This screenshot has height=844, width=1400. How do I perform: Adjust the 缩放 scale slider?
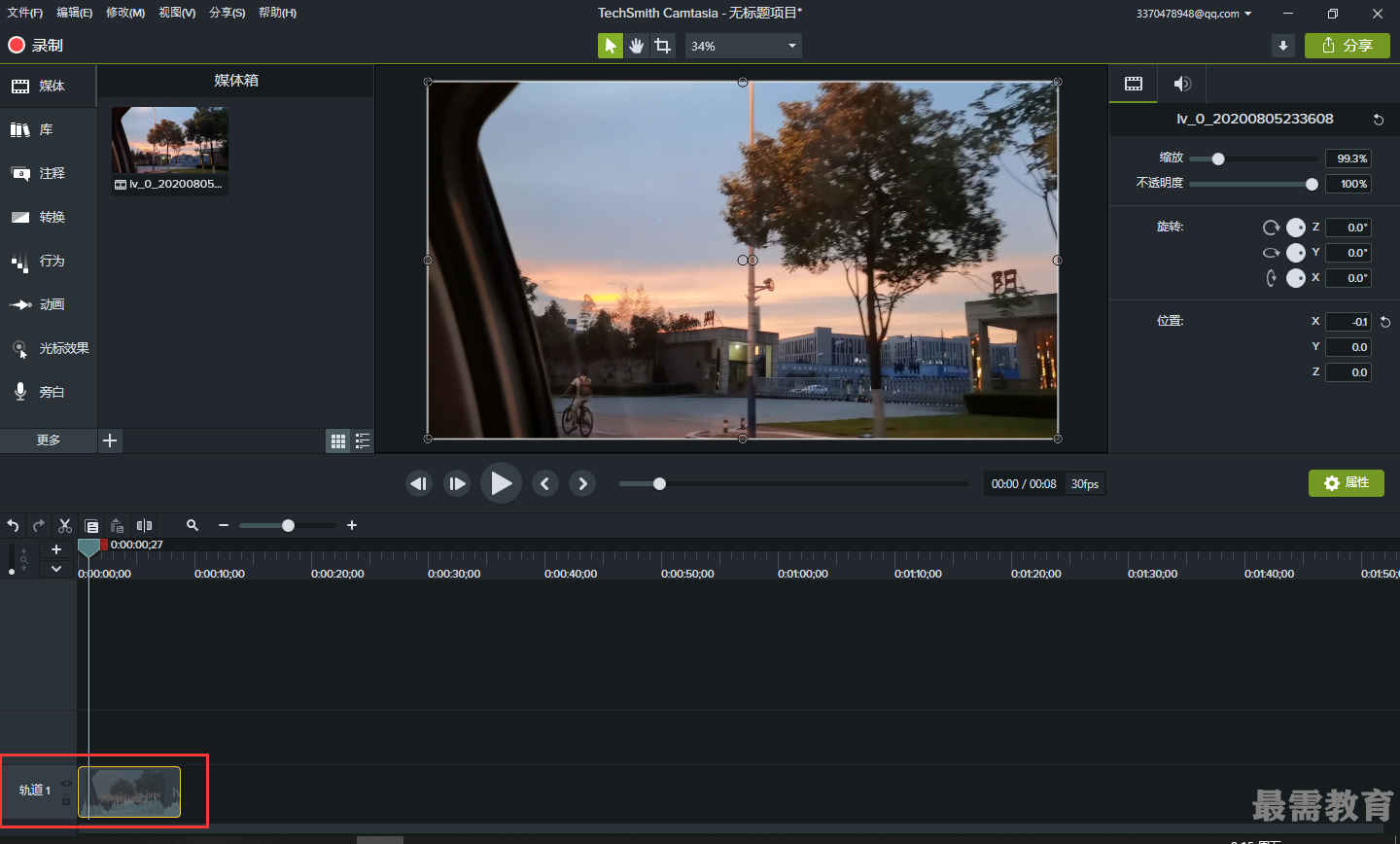click(1254, 159)
